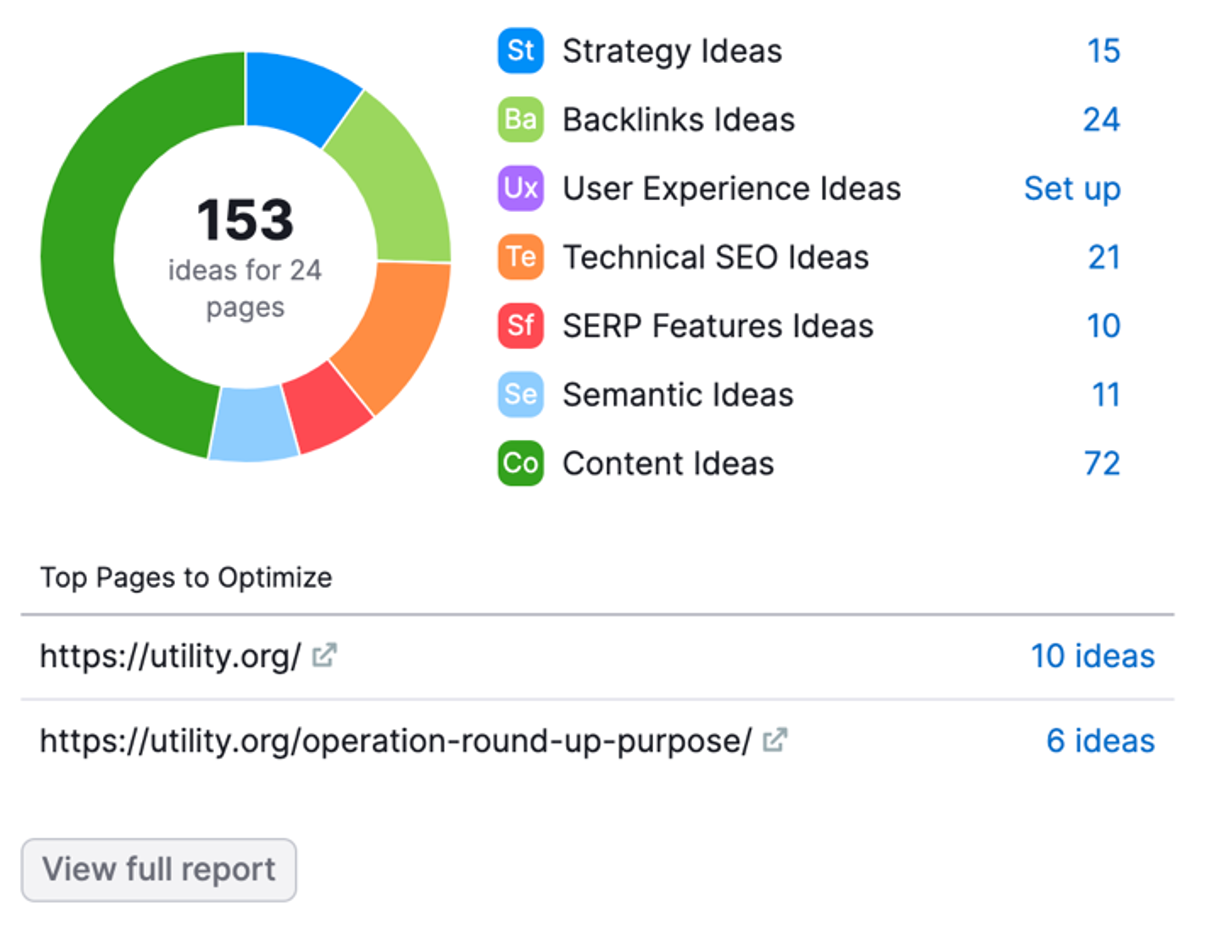Click the 153 ideas total in chart center

click(x=245, y=221)
